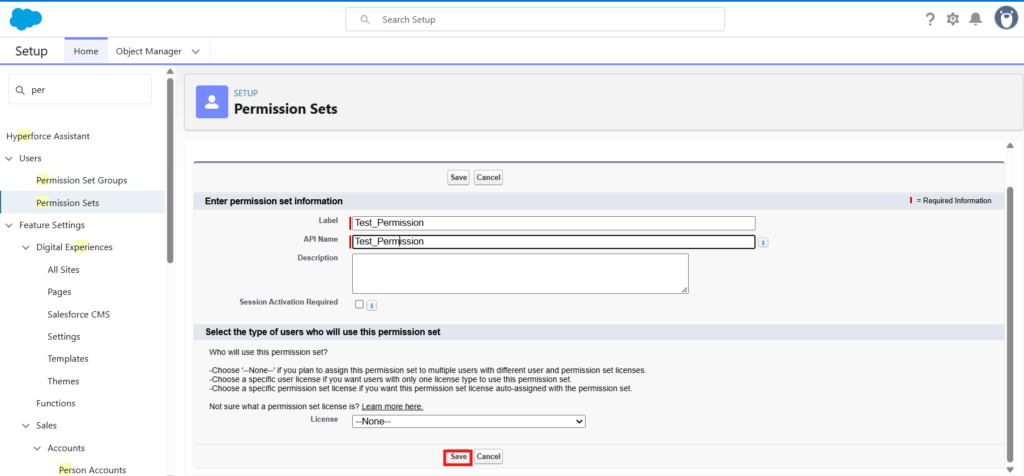Viewport: 1024px width, 476px height.
Task: Open the Help question mark icon
Action: click(930, 20)
